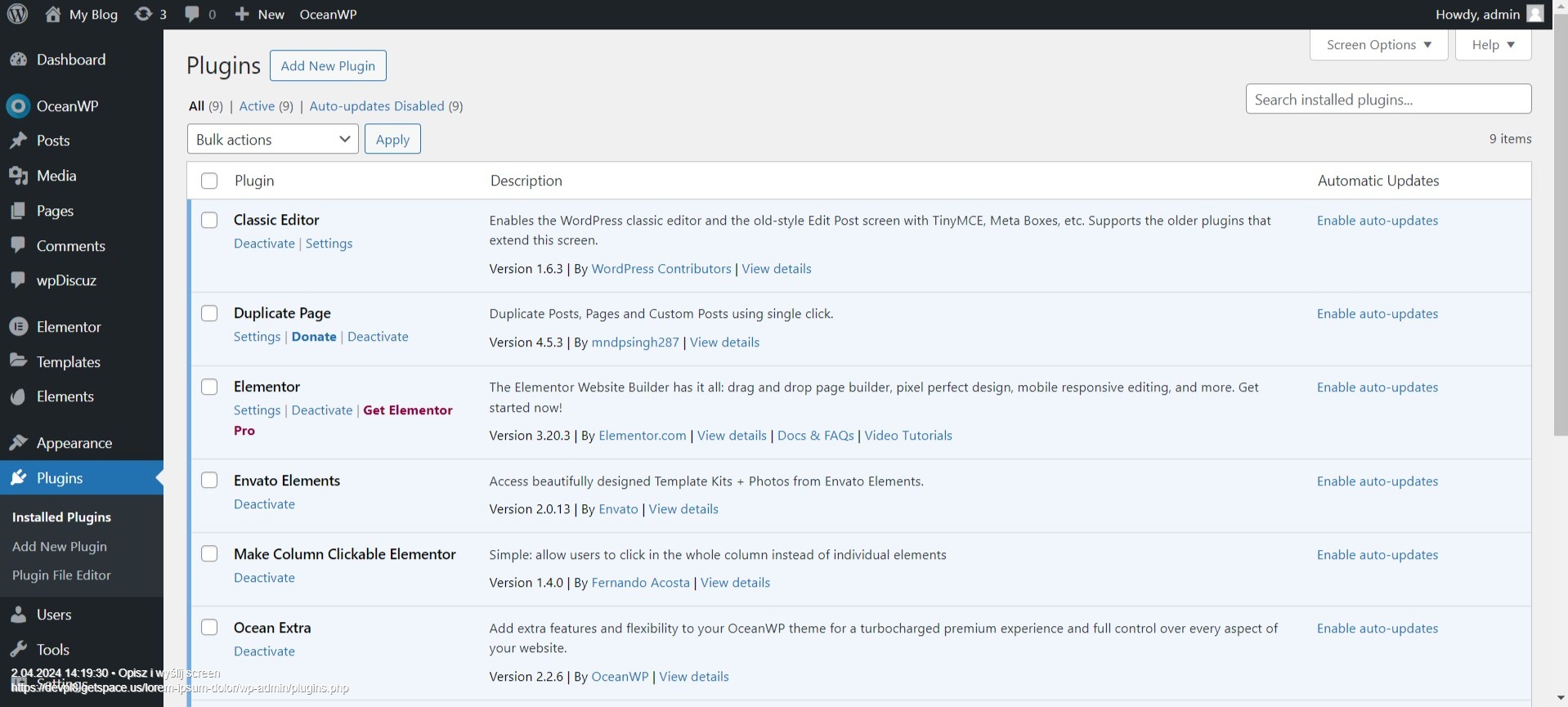Viewport: 1568px width, 707px height.
Task: View details of Ocean Extra plugin
Action: pos(694,677)
